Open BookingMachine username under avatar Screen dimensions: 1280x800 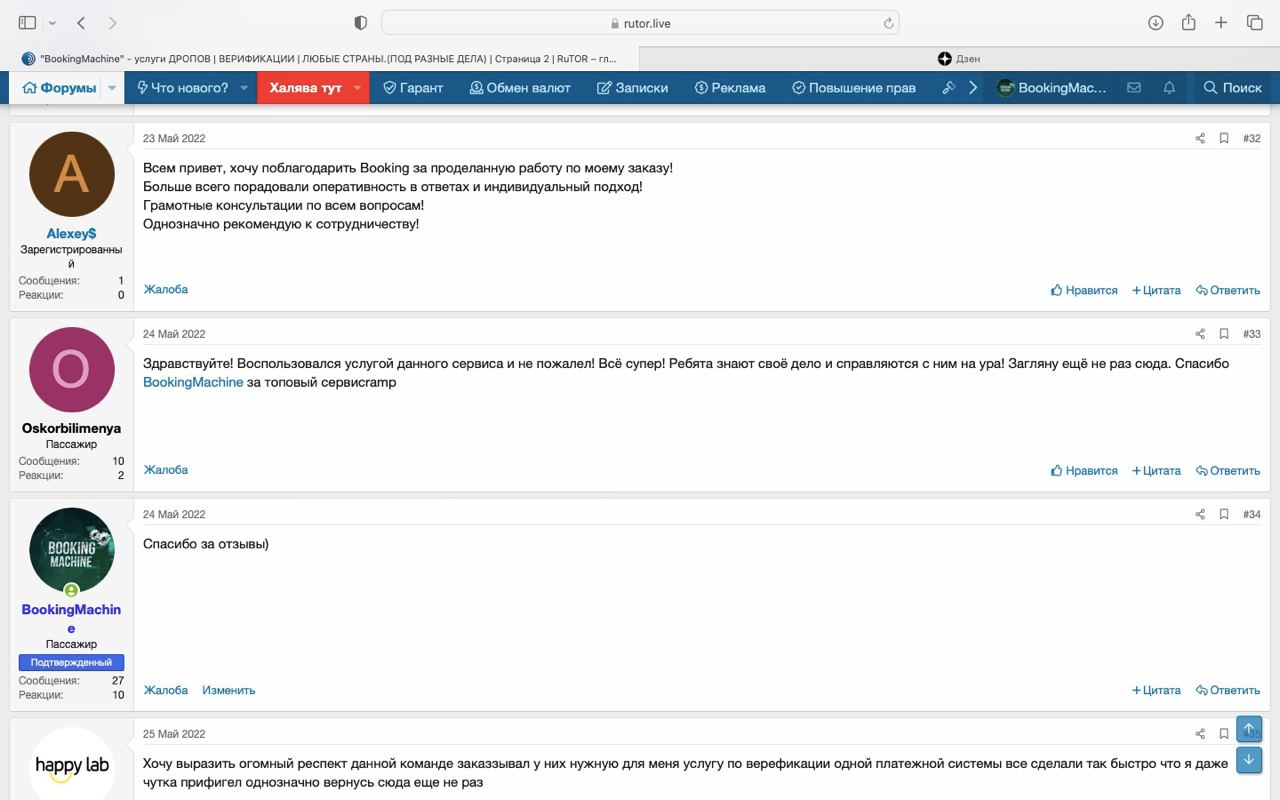tap(71, 618)
